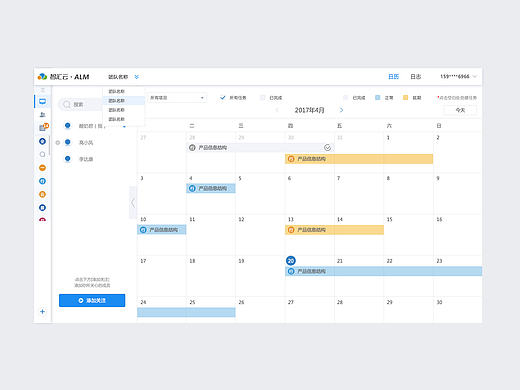Select the highlighted date 20 on the calendar
The height and width of the screenshot is (390, 520).
click(x=291, y=261)
